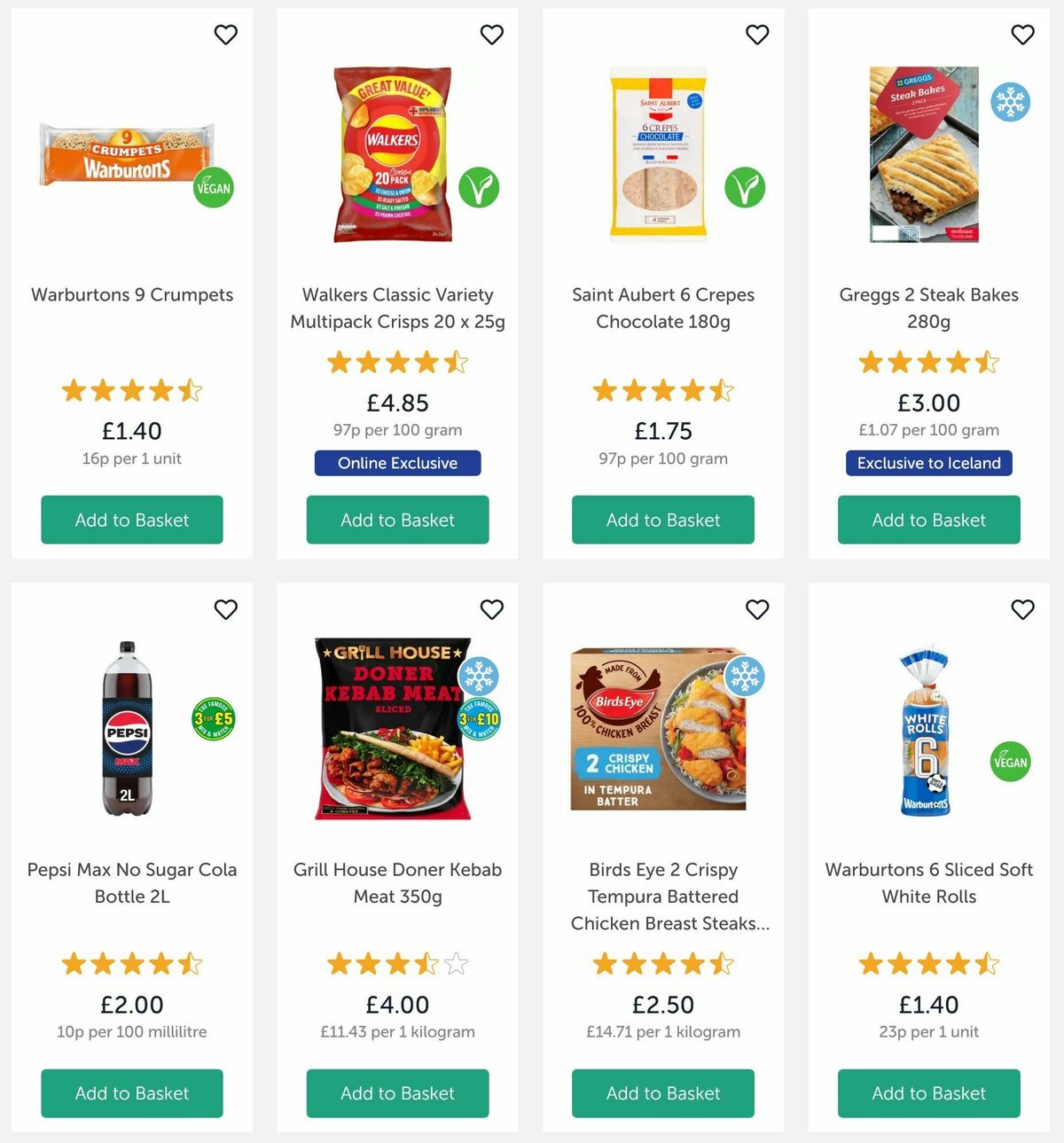The image size is (1064, 1143).
Task: Click the 'Exclusive to Iceland' label
Action: coord(928,463)
